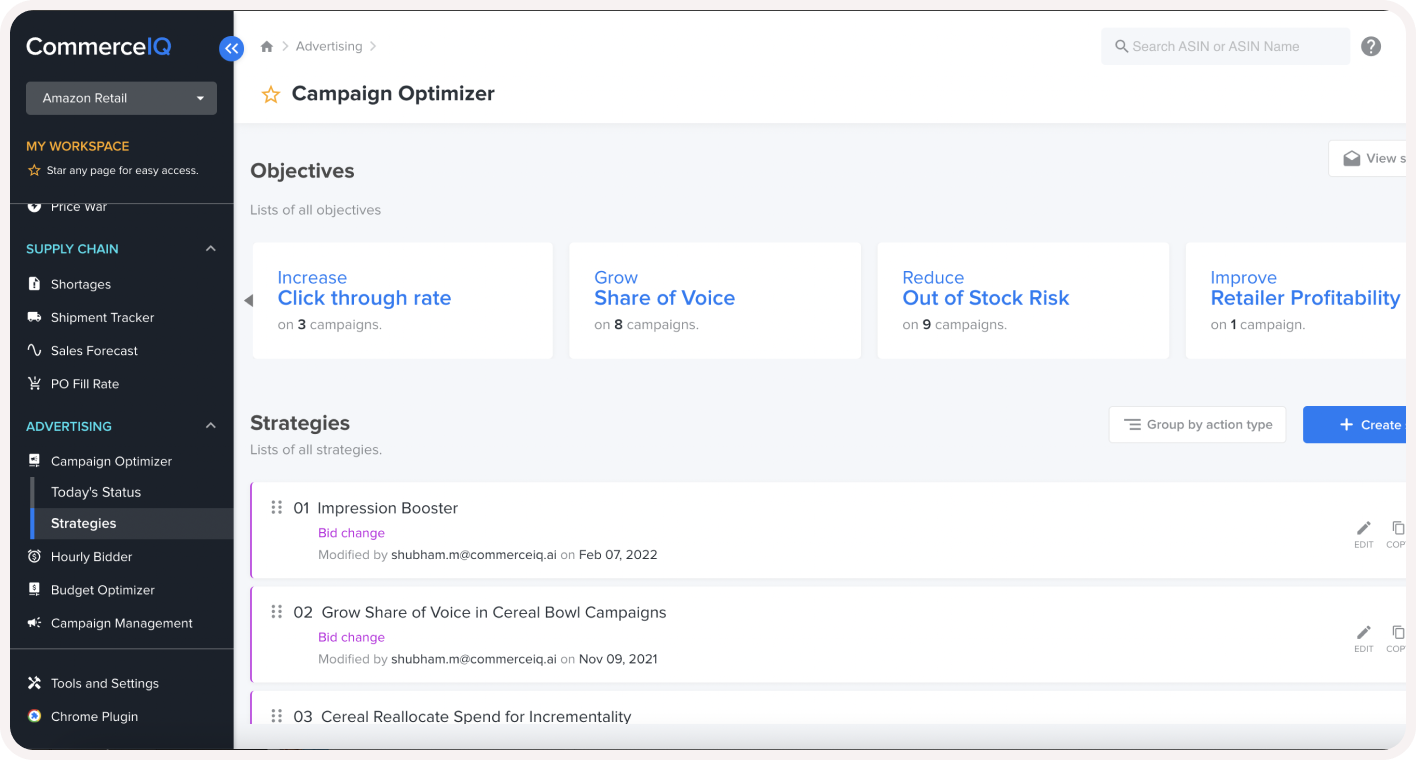The height and width of the screenshot is (760, 1416).
Task: Grab the drag handle of 01 Impression Booster
Action: click(x=277, y=508)
